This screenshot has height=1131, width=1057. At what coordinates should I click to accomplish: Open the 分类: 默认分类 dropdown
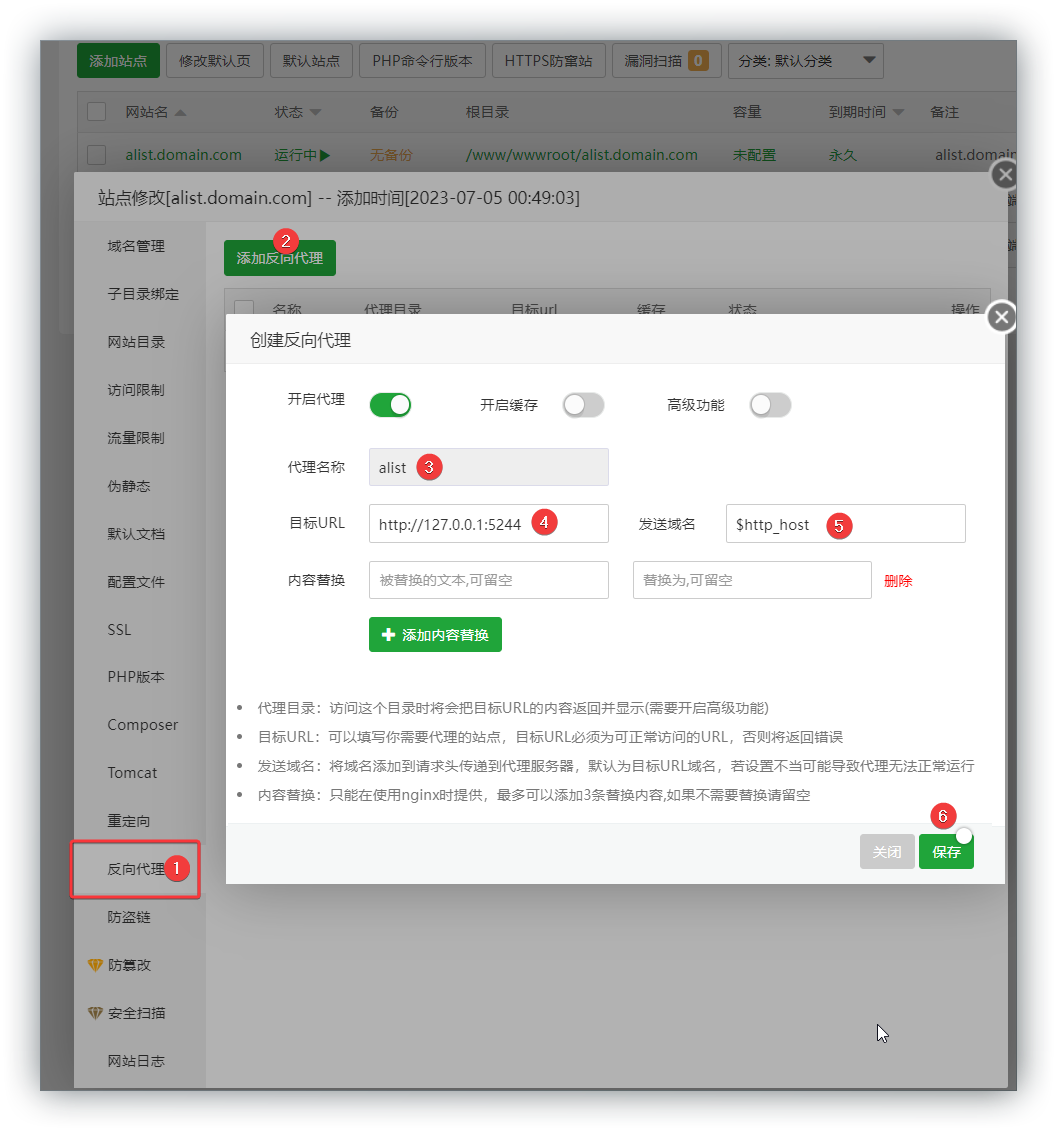point(805,60)
